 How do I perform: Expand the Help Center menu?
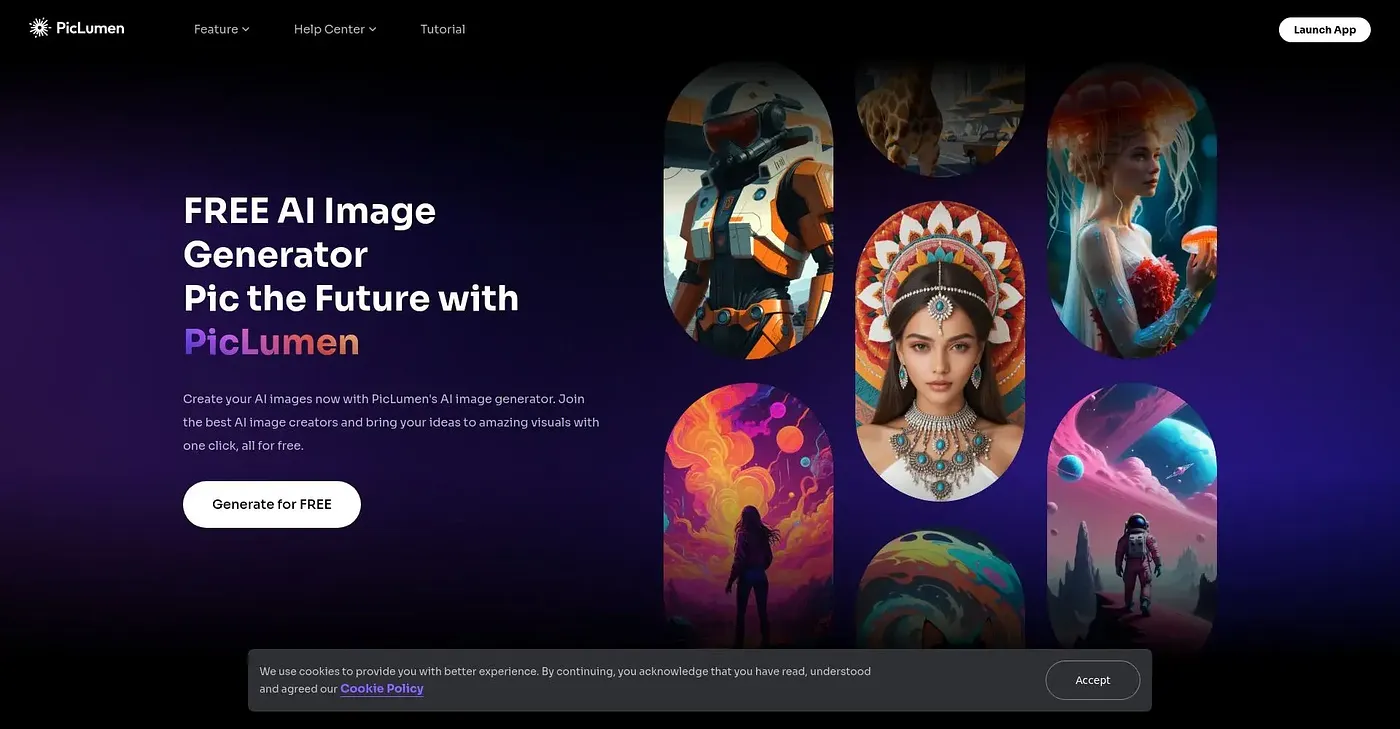pyautogui.click(x=335, y=29)
